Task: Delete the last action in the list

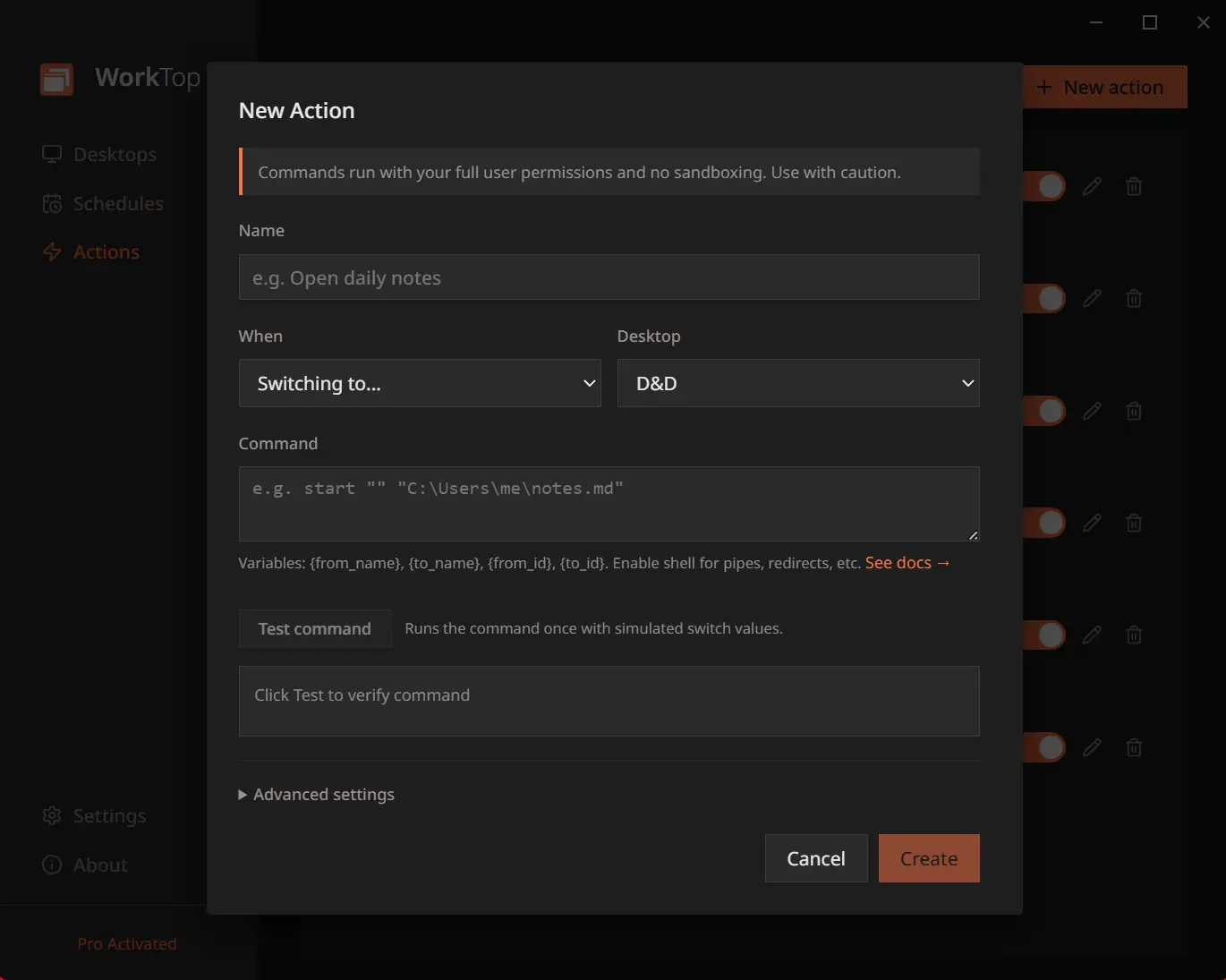Action: tap(1134, 747)
